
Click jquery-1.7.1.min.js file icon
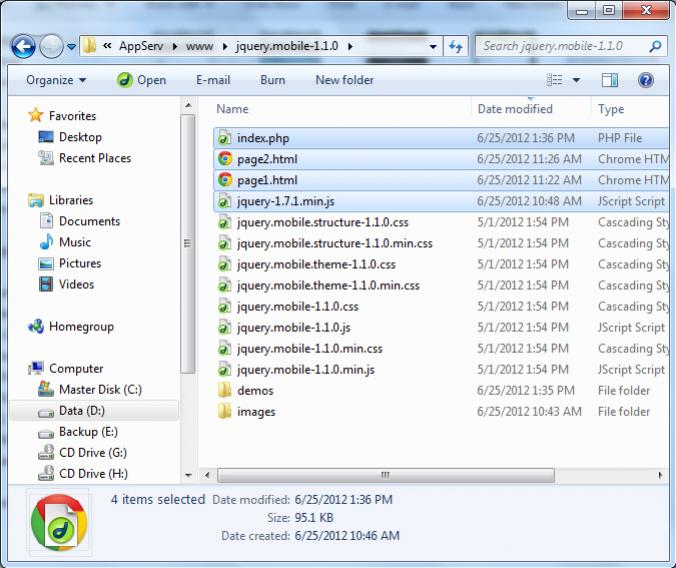click(224, 201)
